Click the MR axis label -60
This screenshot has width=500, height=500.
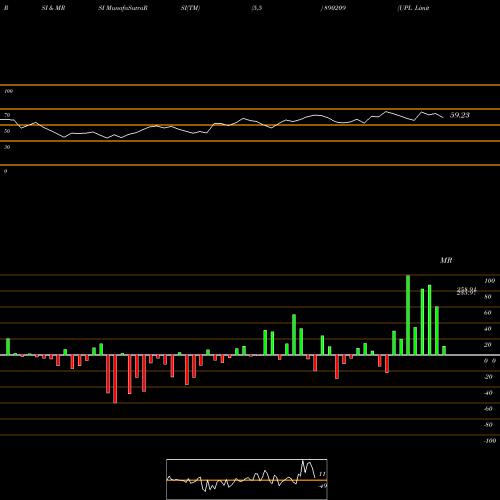pyautogui.click(x=488, y=409)
